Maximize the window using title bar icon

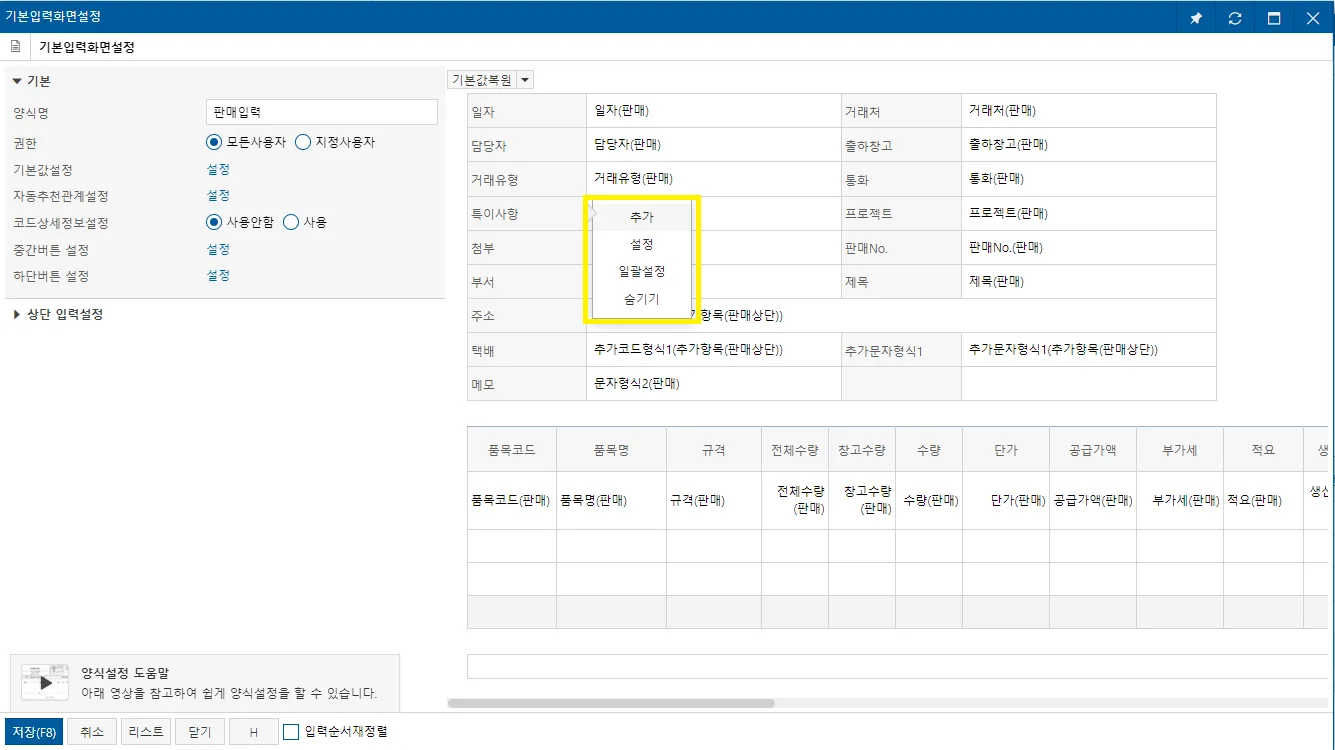[x=1274, y=18]
